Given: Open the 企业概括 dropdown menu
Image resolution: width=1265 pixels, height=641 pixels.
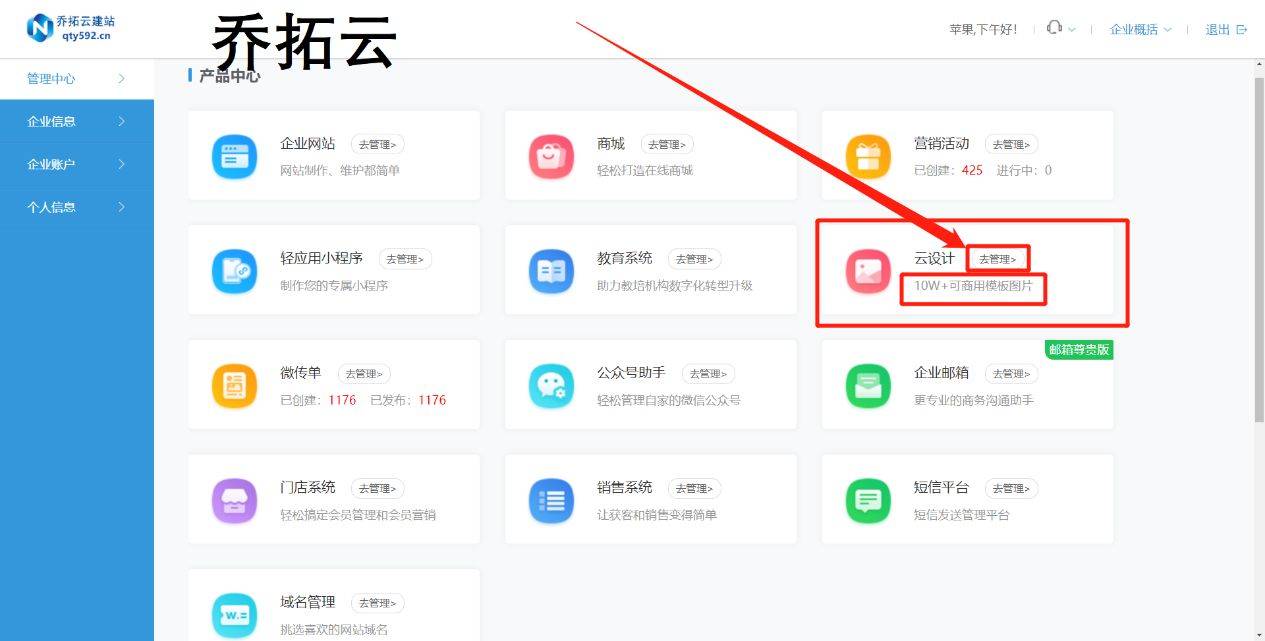Looking at the screenshot, I should (1141, 30).
